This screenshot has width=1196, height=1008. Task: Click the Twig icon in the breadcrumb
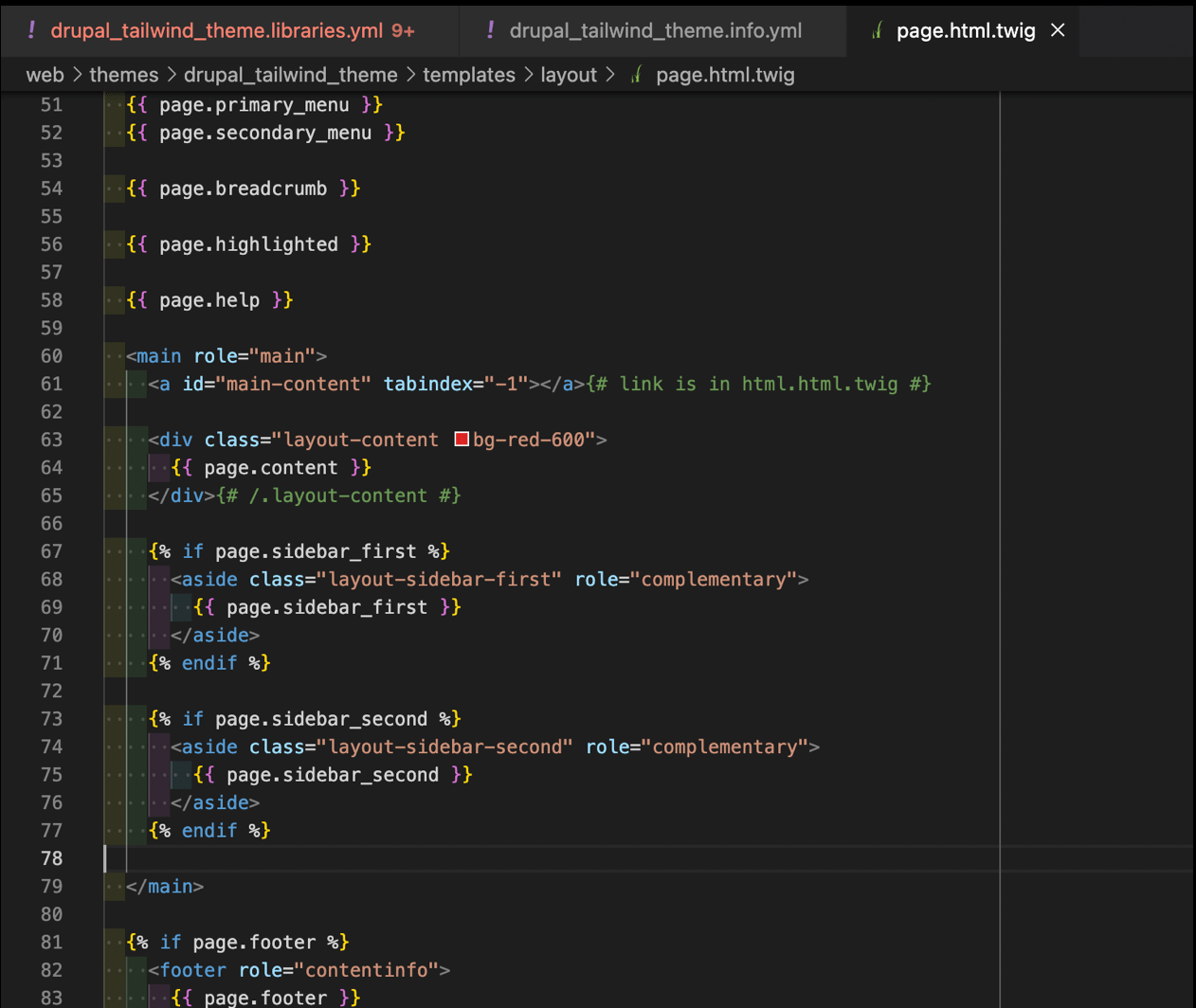[637, 75]
